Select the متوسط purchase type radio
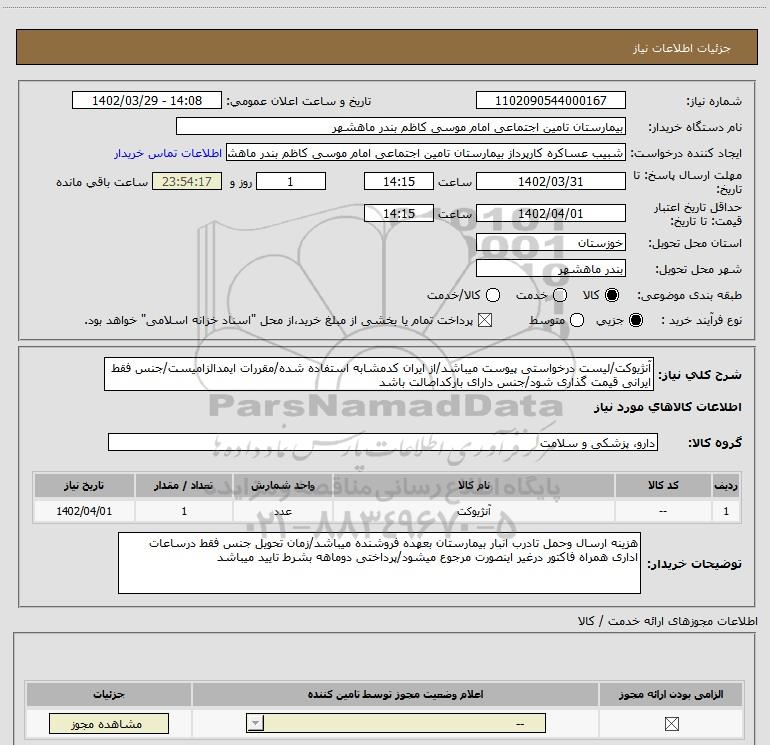 577,320
